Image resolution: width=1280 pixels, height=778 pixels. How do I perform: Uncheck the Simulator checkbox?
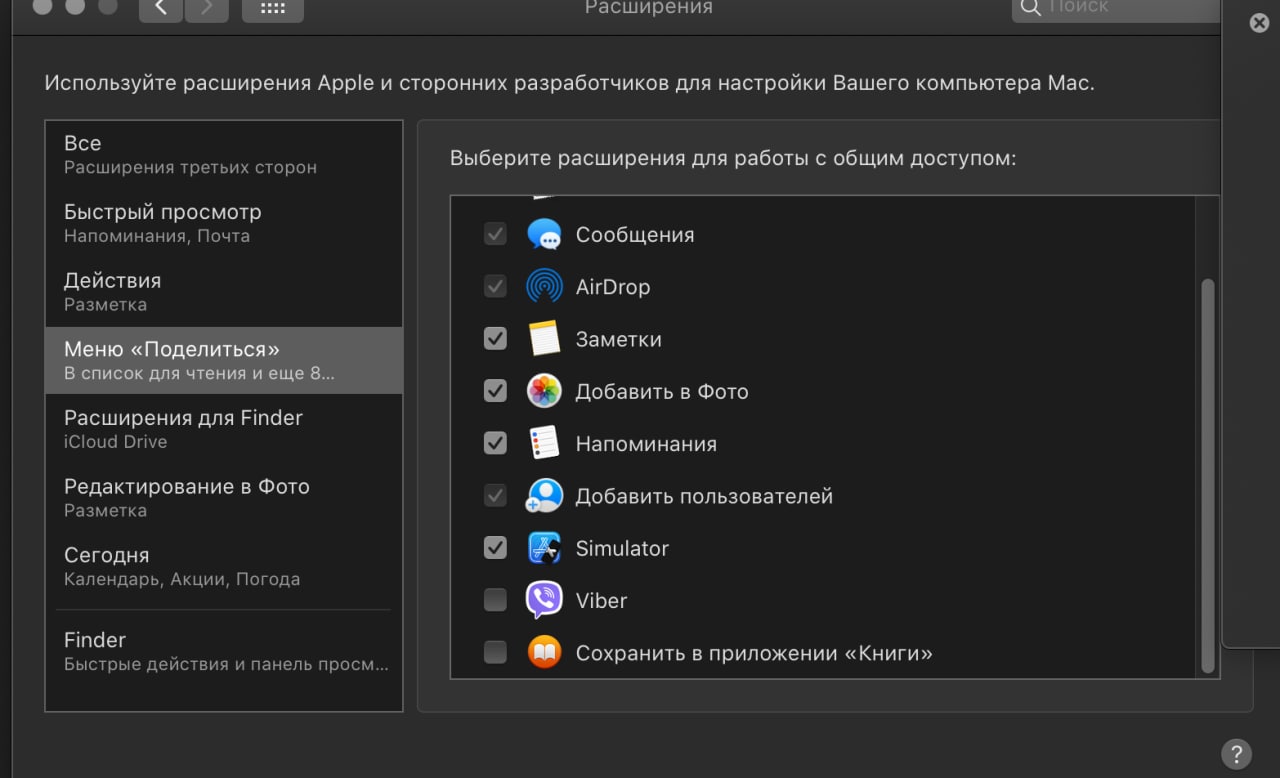pyautogui.click(x=495, y=548)
